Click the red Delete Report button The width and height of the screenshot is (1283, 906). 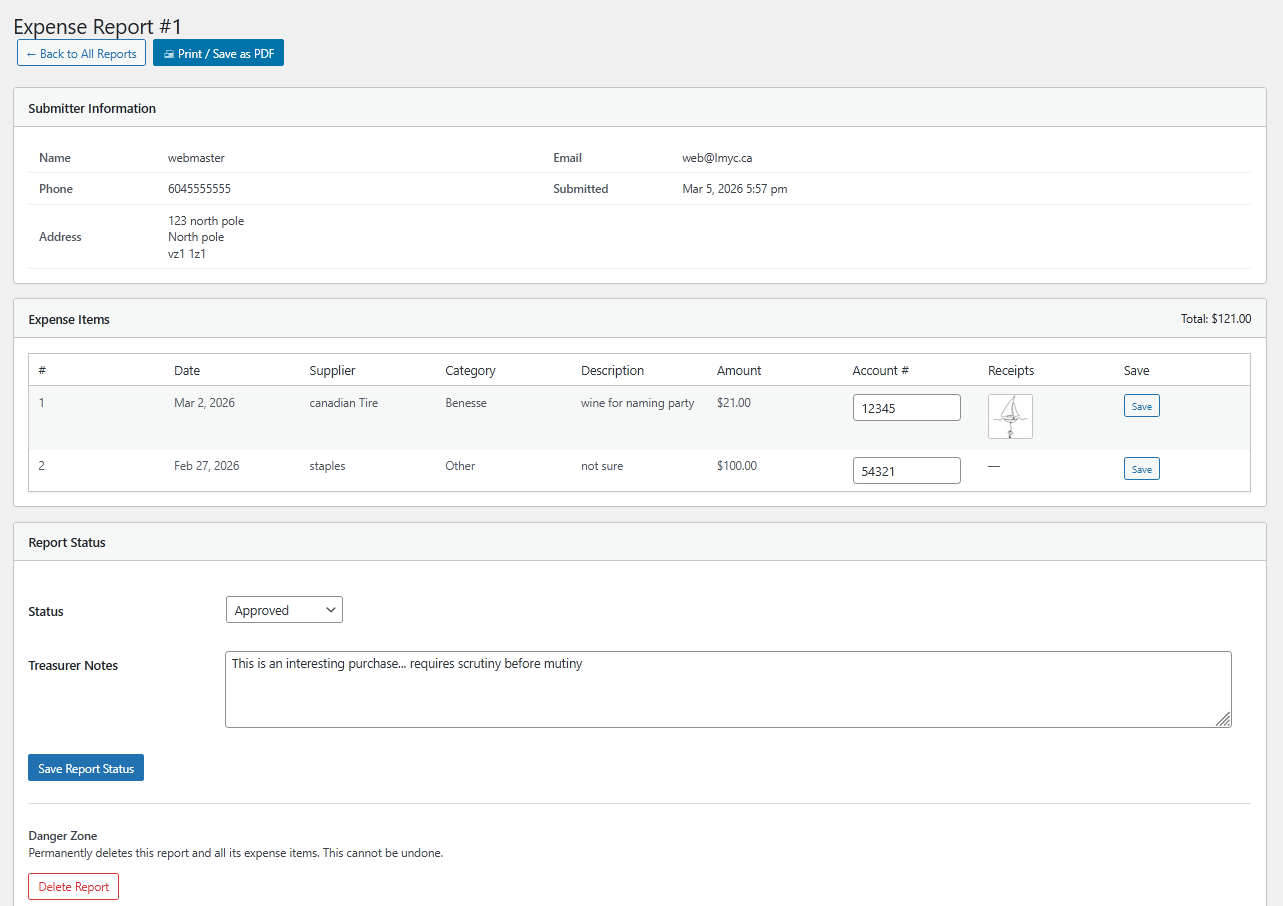coord(73,887)
